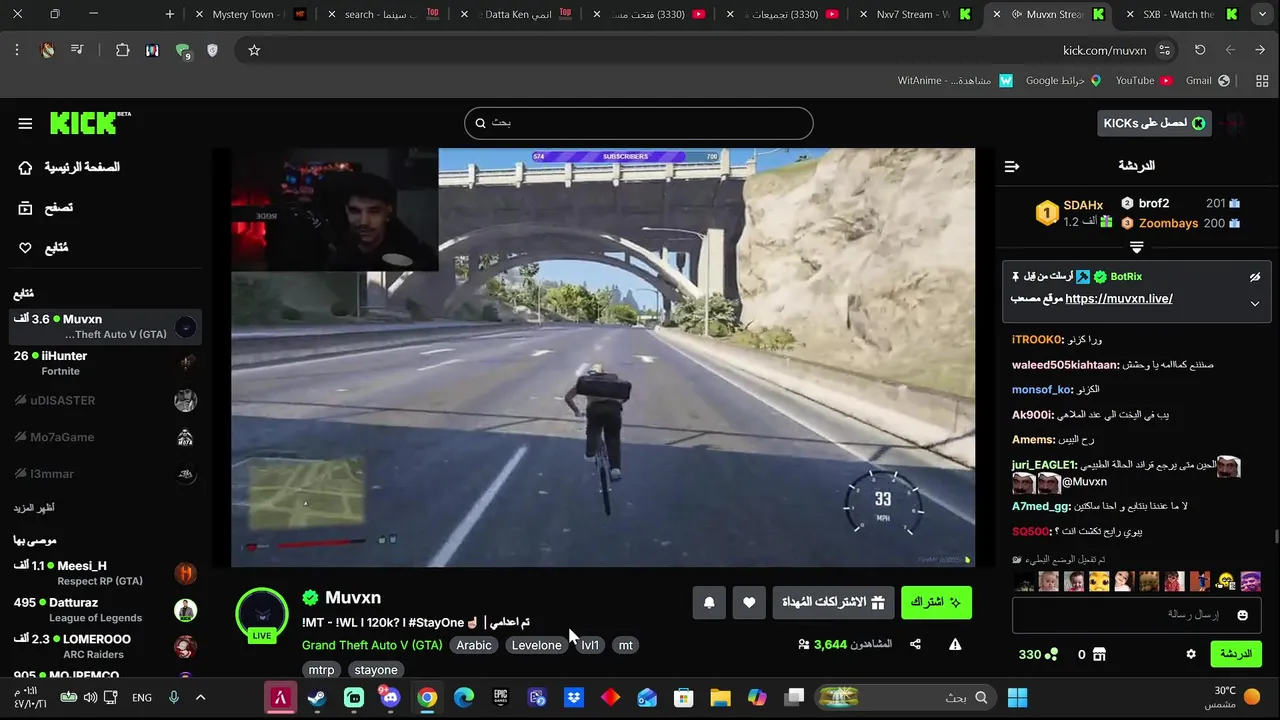Open Chrome three-dot menu
1280x720 pixels.
coord(17,50)
